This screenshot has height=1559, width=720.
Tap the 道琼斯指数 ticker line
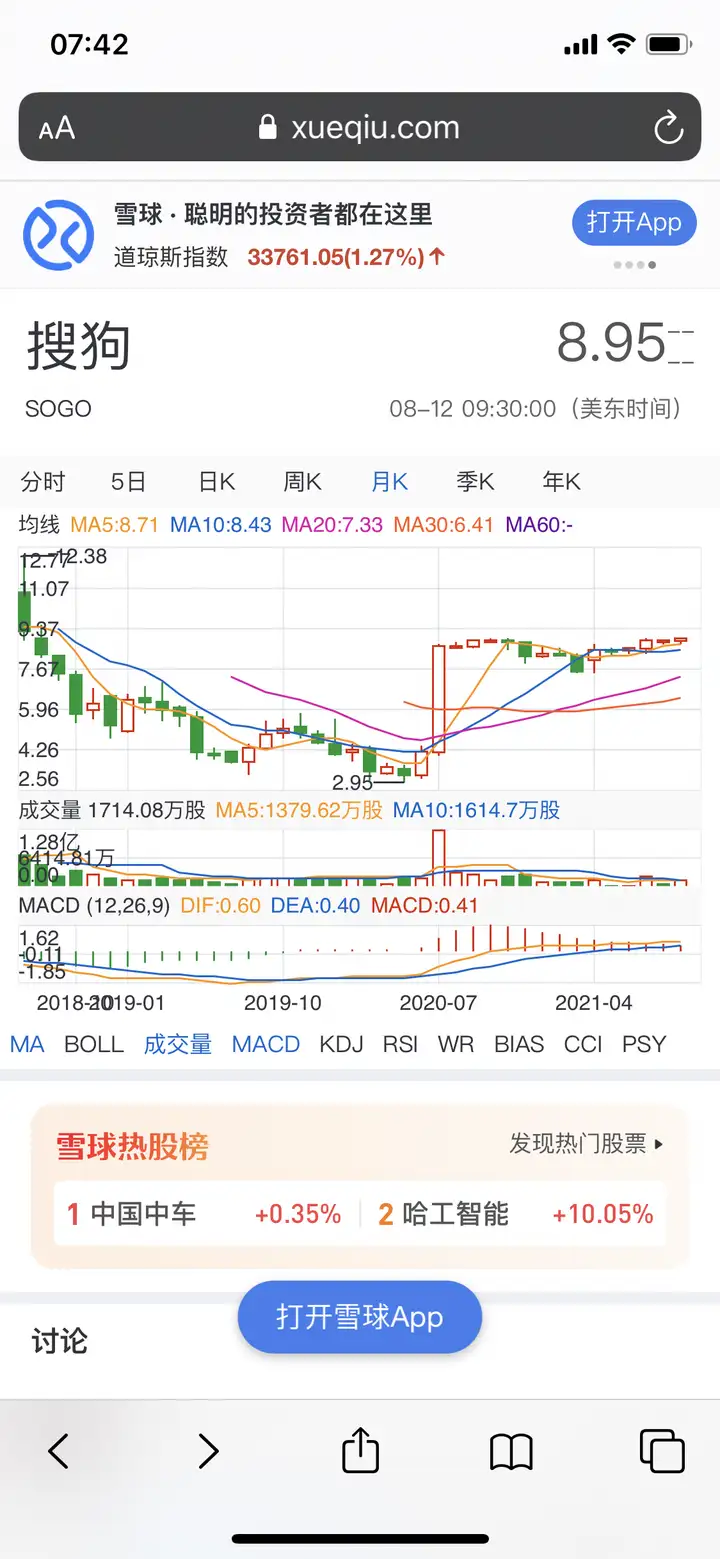click(280, 257)
